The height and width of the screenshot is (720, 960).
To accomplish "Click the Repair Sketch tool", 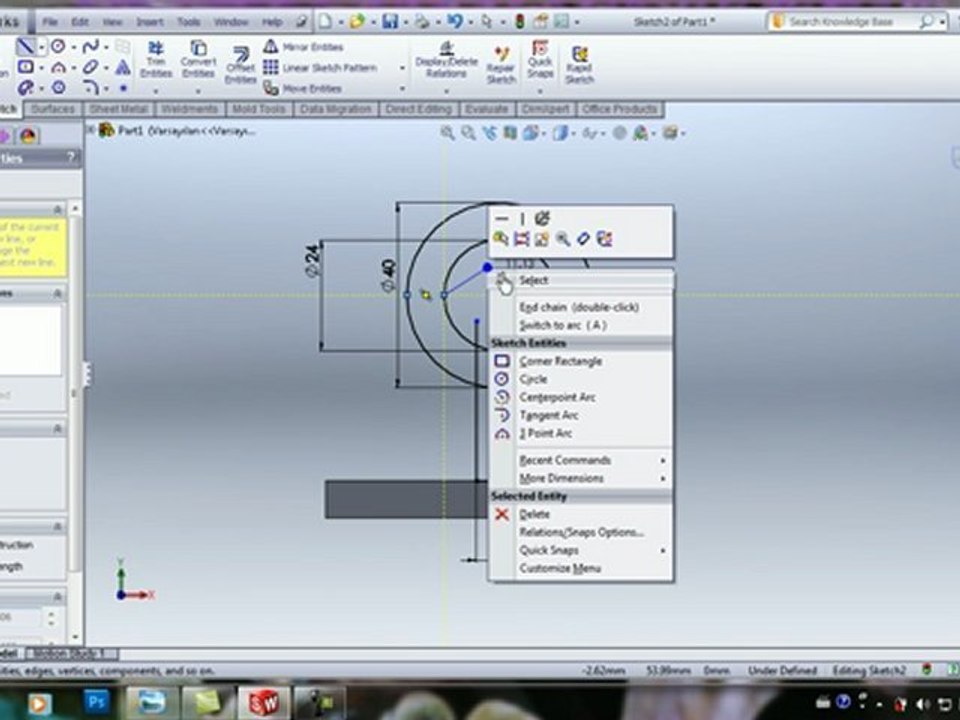I will pos(501,66).
